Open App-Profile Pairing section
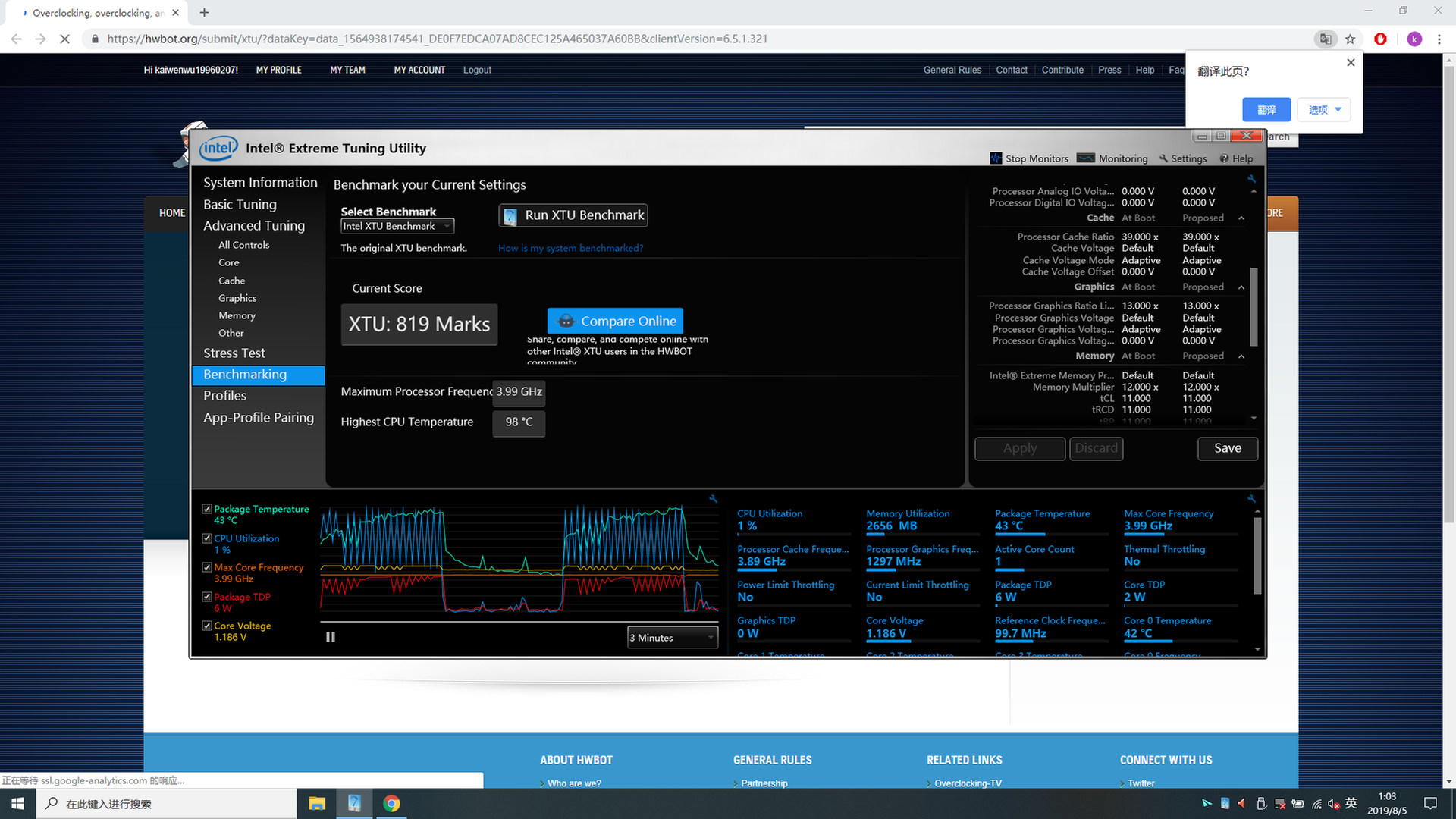 [259, 418]
